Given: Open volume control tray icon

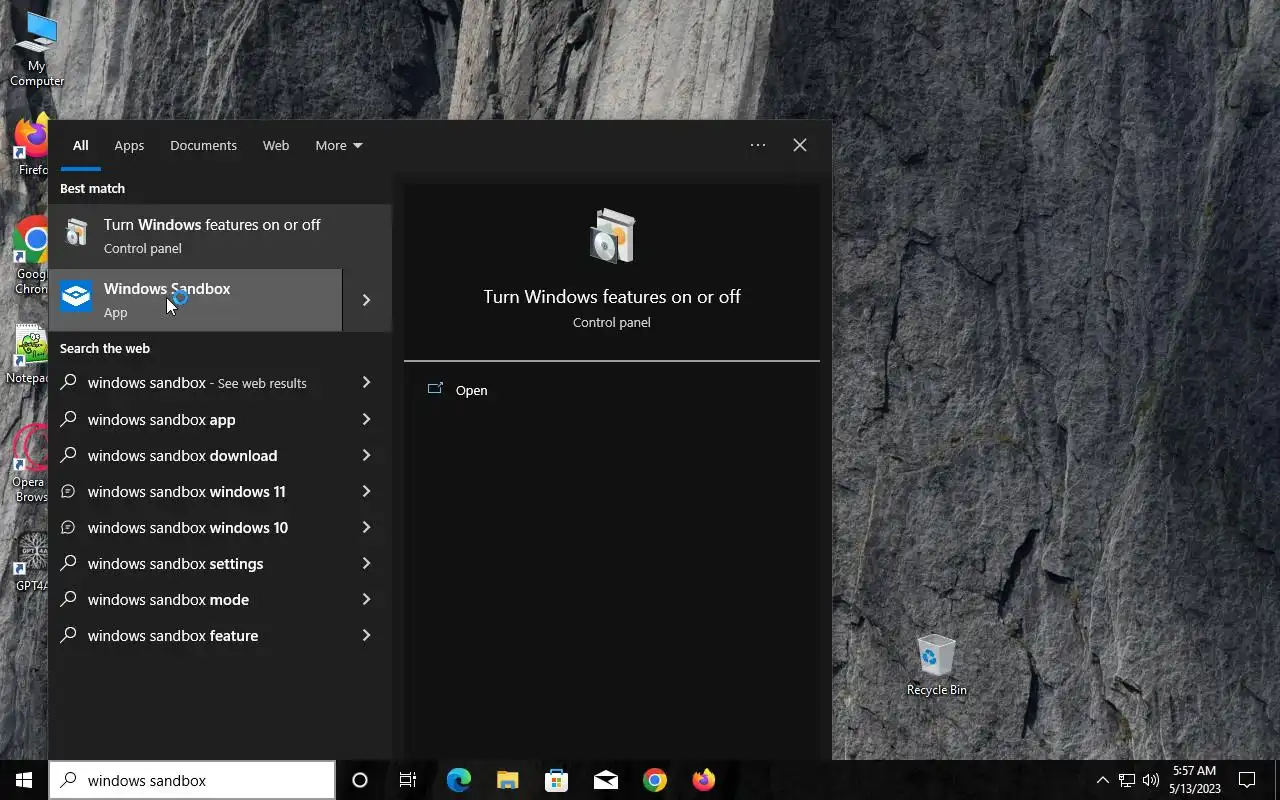Looking at the screenshot, I should click(x=1150, y=780).
